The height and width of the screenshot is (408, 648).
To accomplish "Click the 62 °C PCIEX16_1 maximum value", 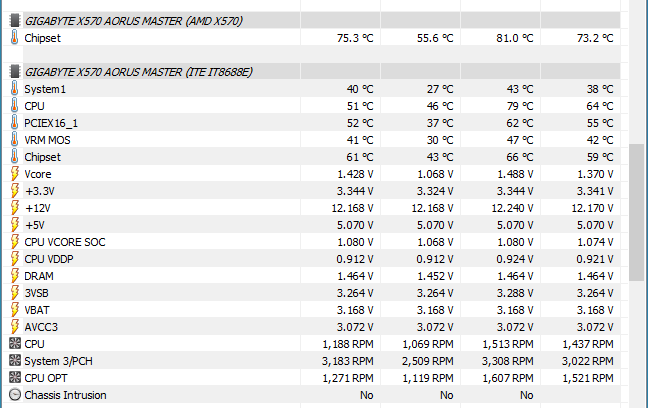I will [520, 123].
